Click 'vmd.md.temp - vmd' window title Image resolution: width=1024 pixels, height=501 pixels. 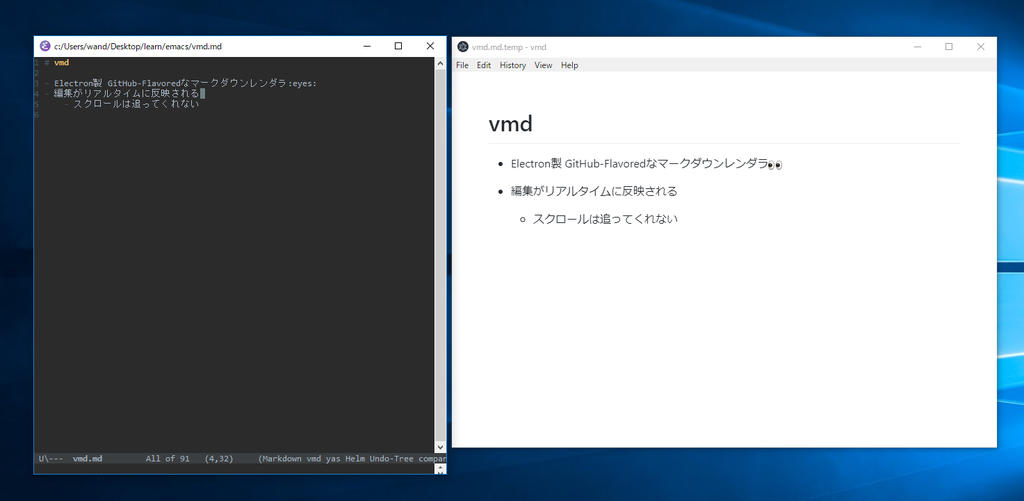[509, 47]
